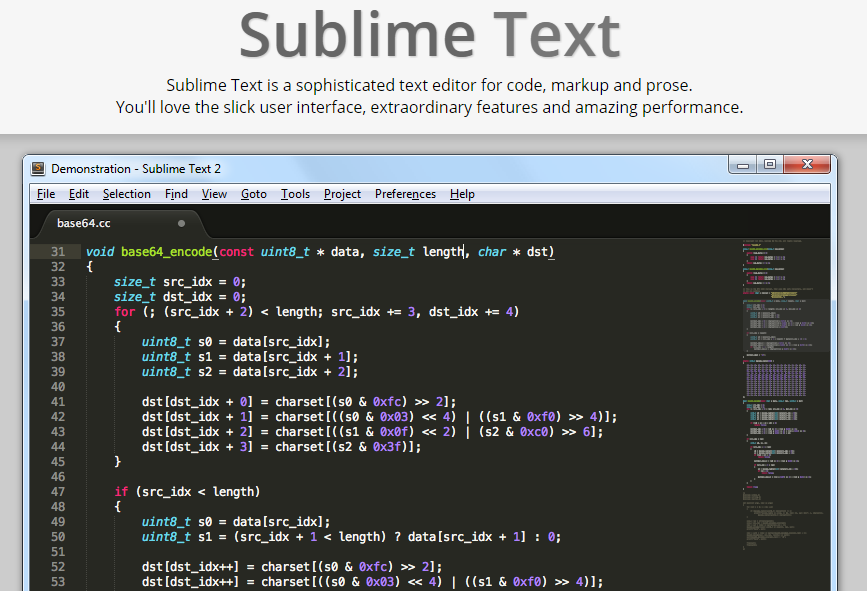This screenshot has height=591, width=867.
Task: Click 'void' keyword on line 31
Action: point(100,252)
